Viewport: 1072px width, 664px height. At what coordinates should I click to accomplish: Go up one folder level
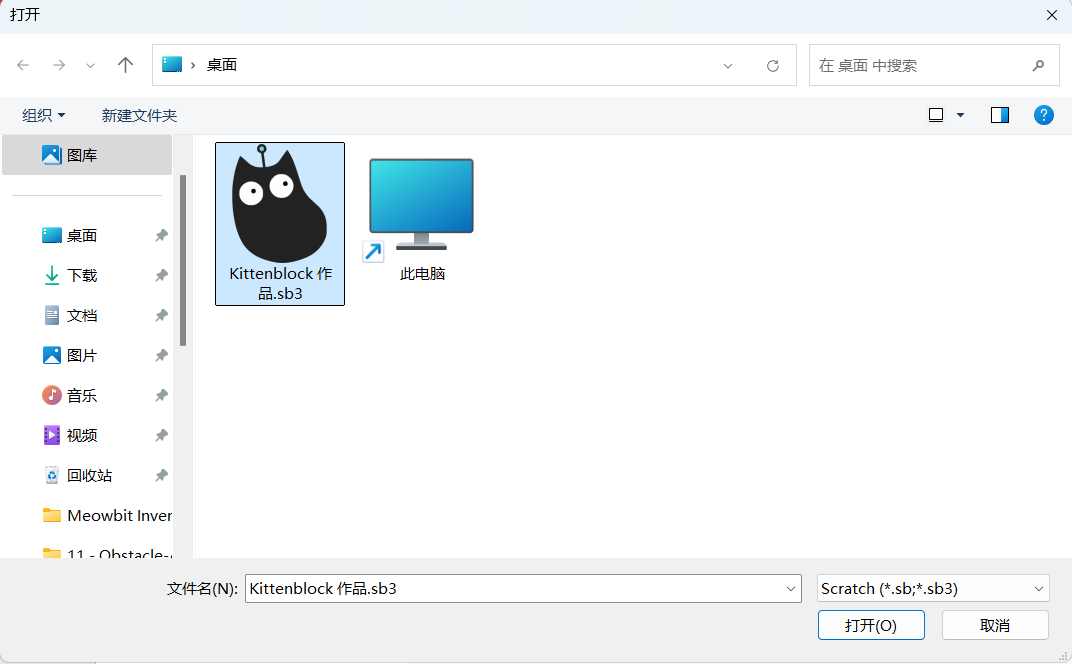click(x=125, y=65)
